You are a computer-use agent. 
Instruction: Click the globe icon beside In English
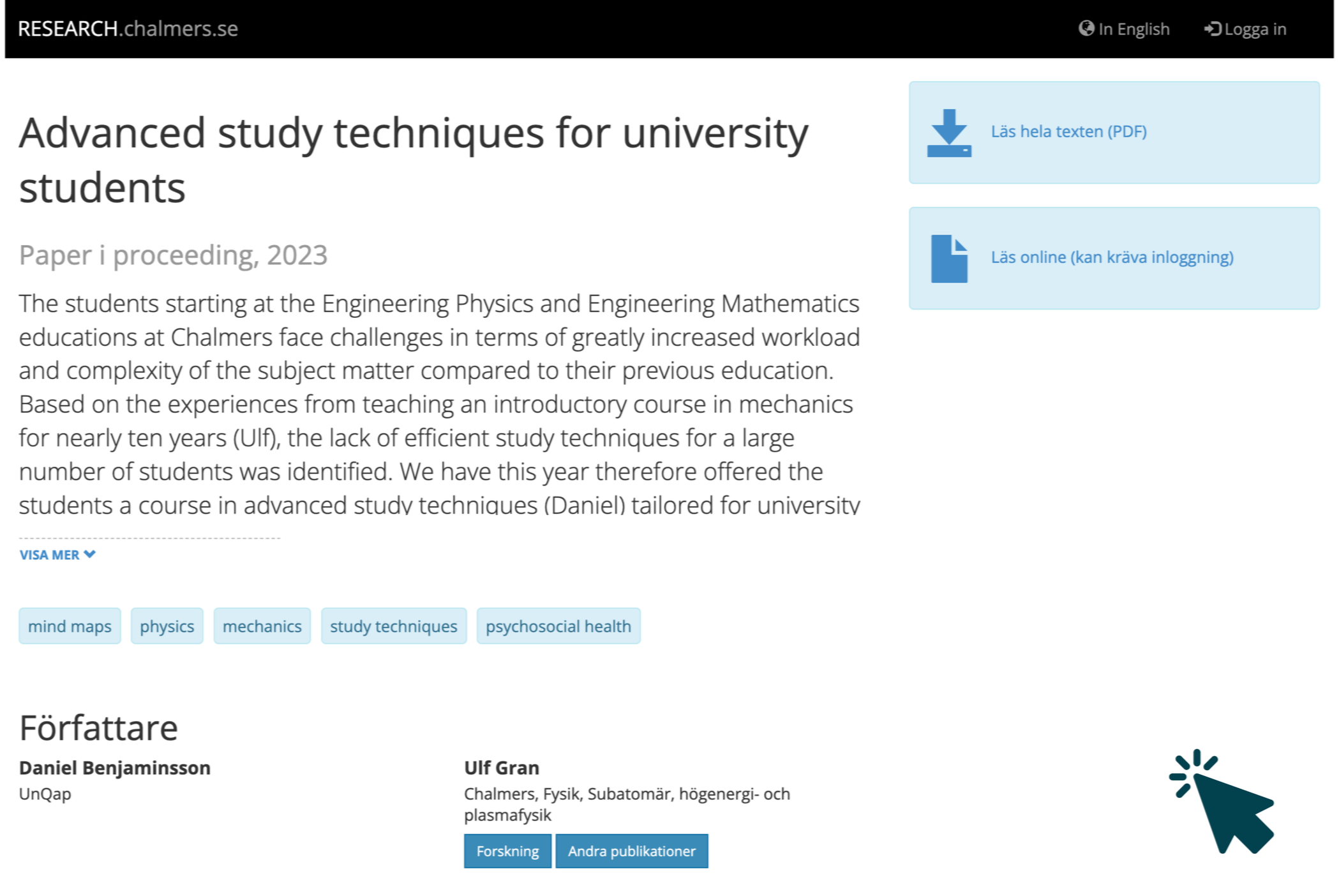1086,29
